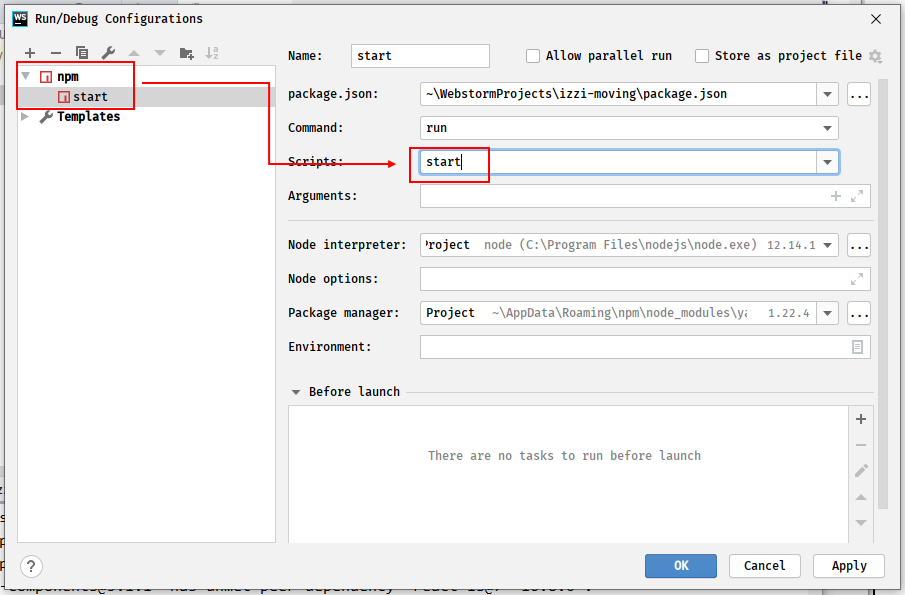Expand the Templates tree node
Screen dimensions: 905x595
(x=25, y=117)
